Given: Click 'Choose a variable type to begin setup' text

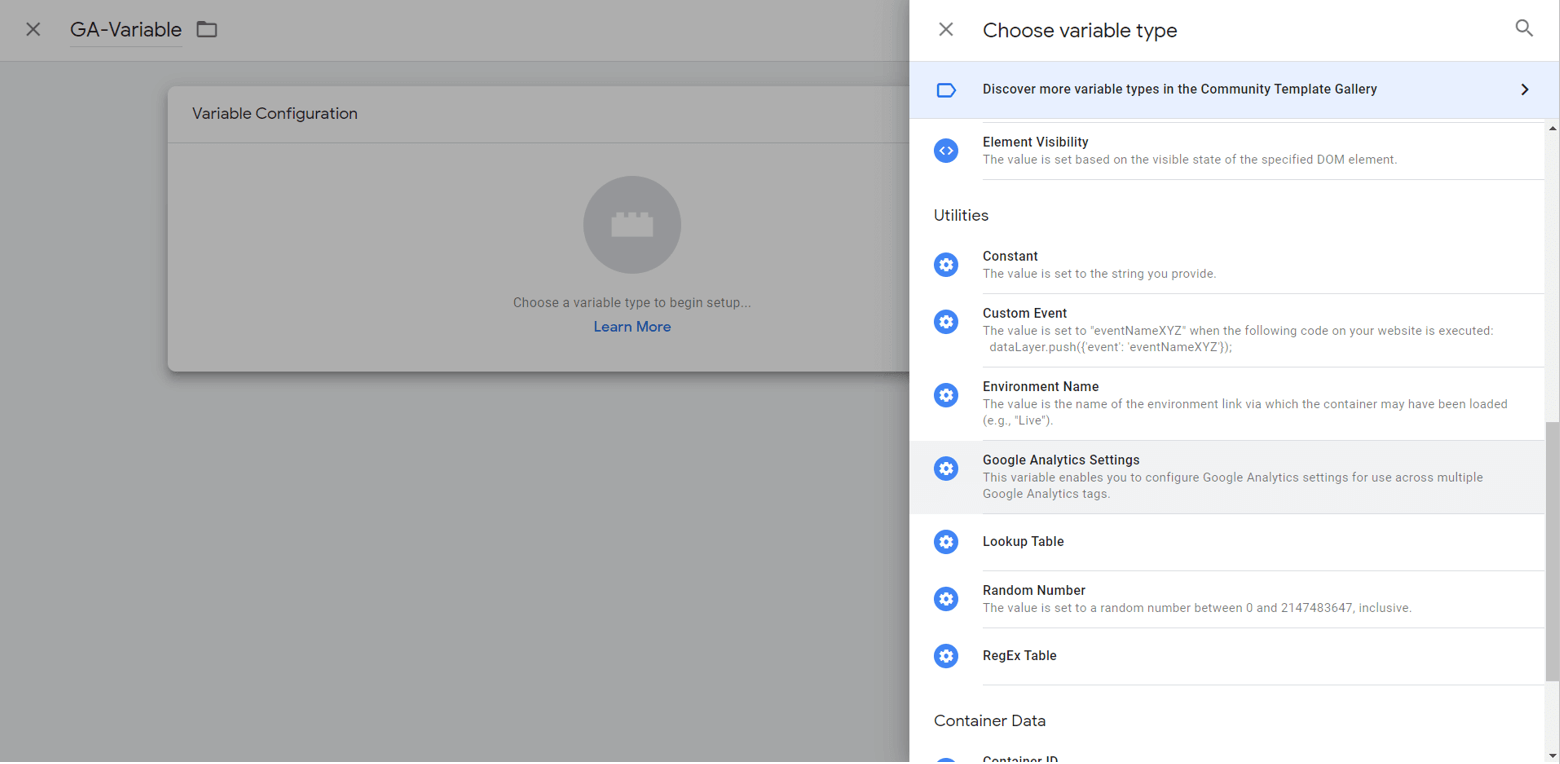Looking at the screenshot, I should click(x=632, y=303).
